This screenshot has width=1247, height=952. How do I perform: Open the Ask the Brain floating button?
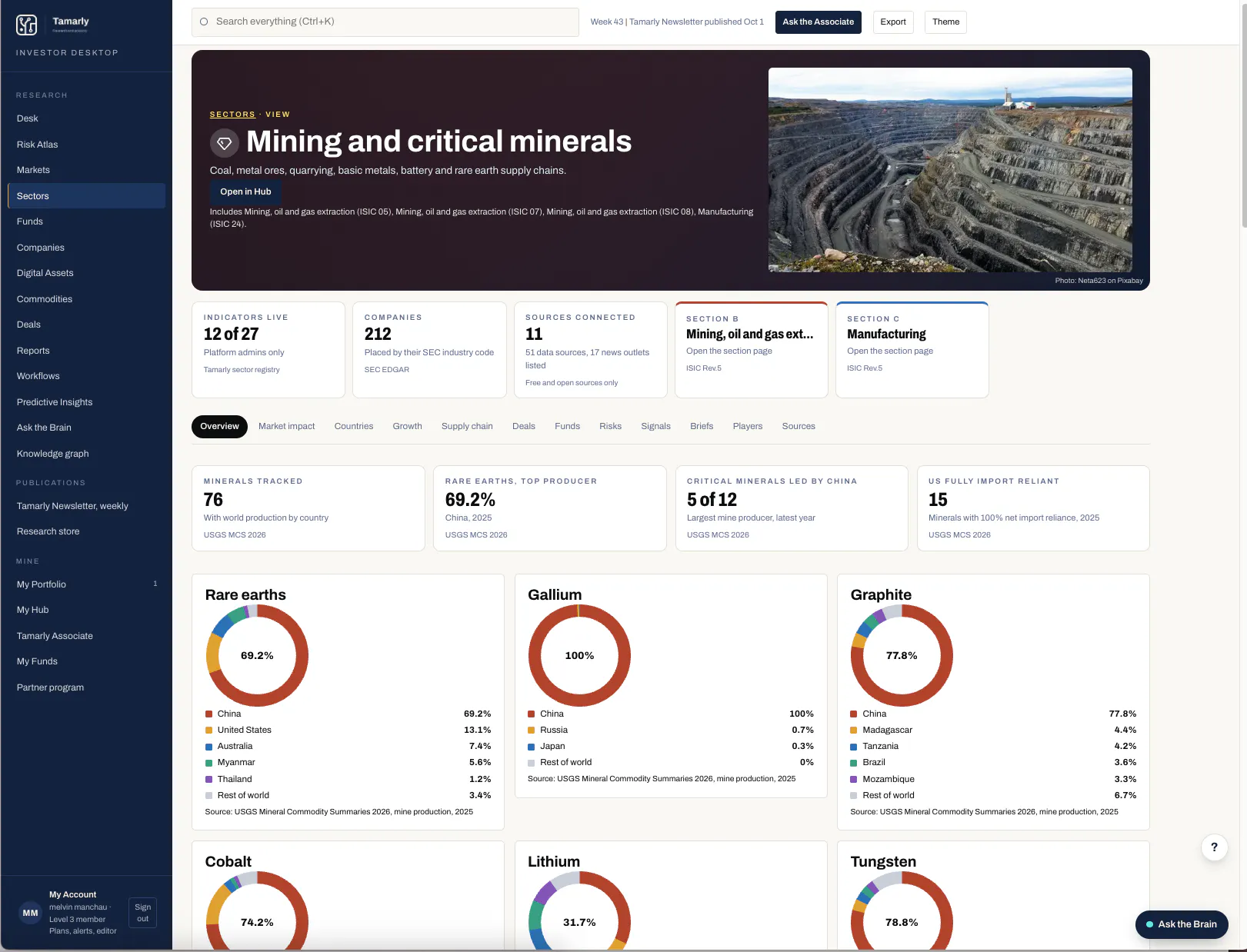[x=1182, y=924]
